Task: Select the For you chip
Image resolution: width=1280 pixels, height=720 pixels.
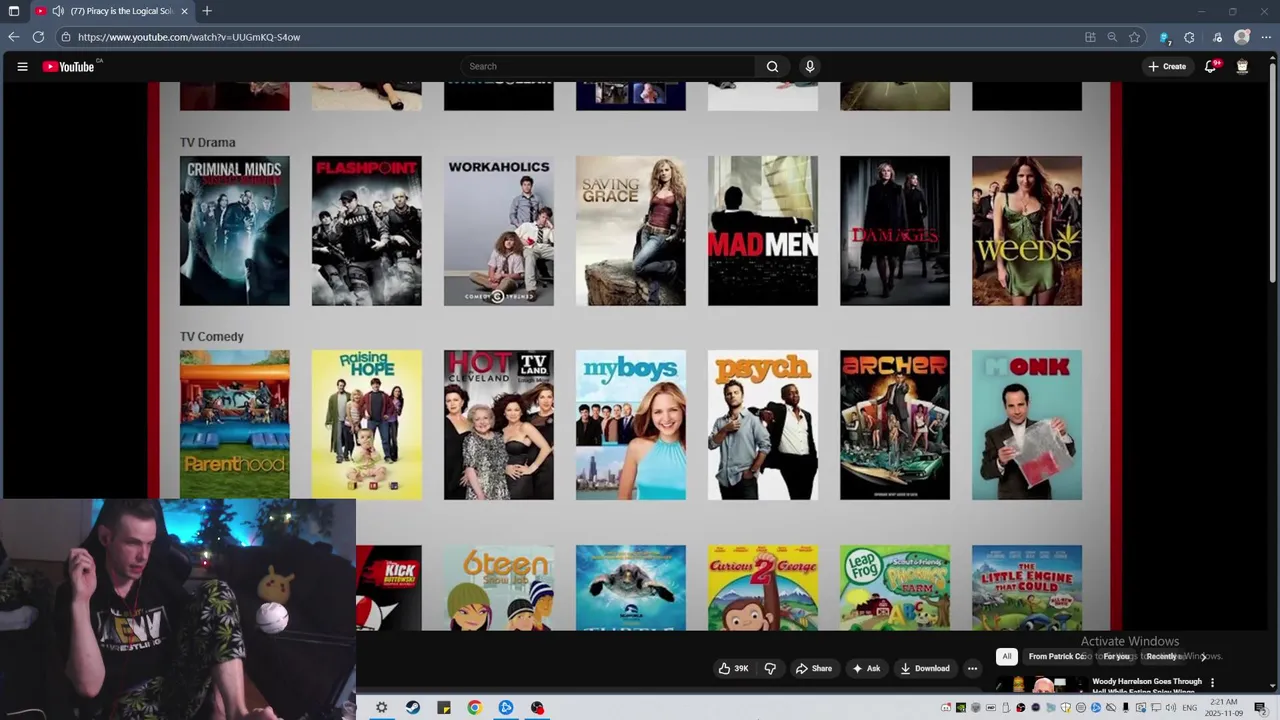Action: pos(1116,656)
